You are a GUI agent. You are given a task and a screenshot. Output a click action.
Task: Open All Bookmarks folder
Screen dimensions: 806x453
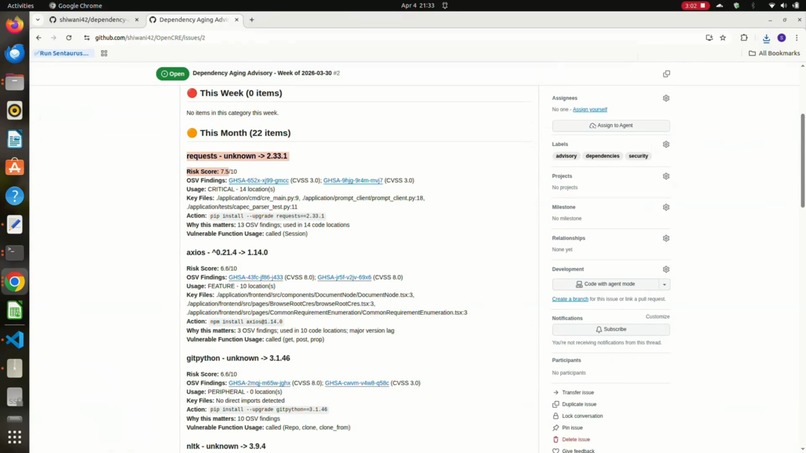coord(774,53)
